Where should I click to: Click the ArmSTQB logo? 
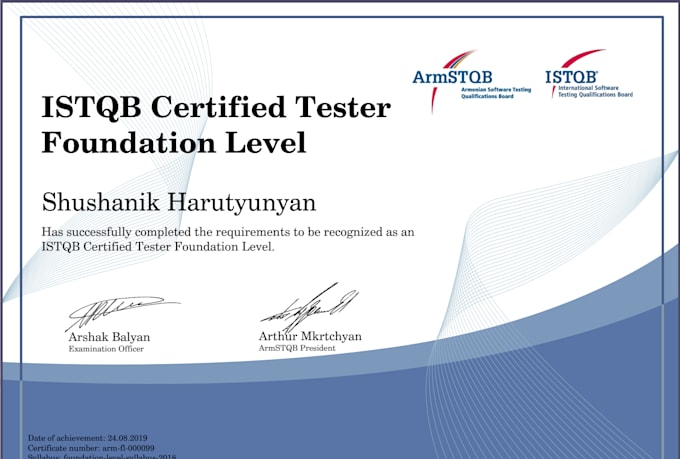tap(471, 81)
